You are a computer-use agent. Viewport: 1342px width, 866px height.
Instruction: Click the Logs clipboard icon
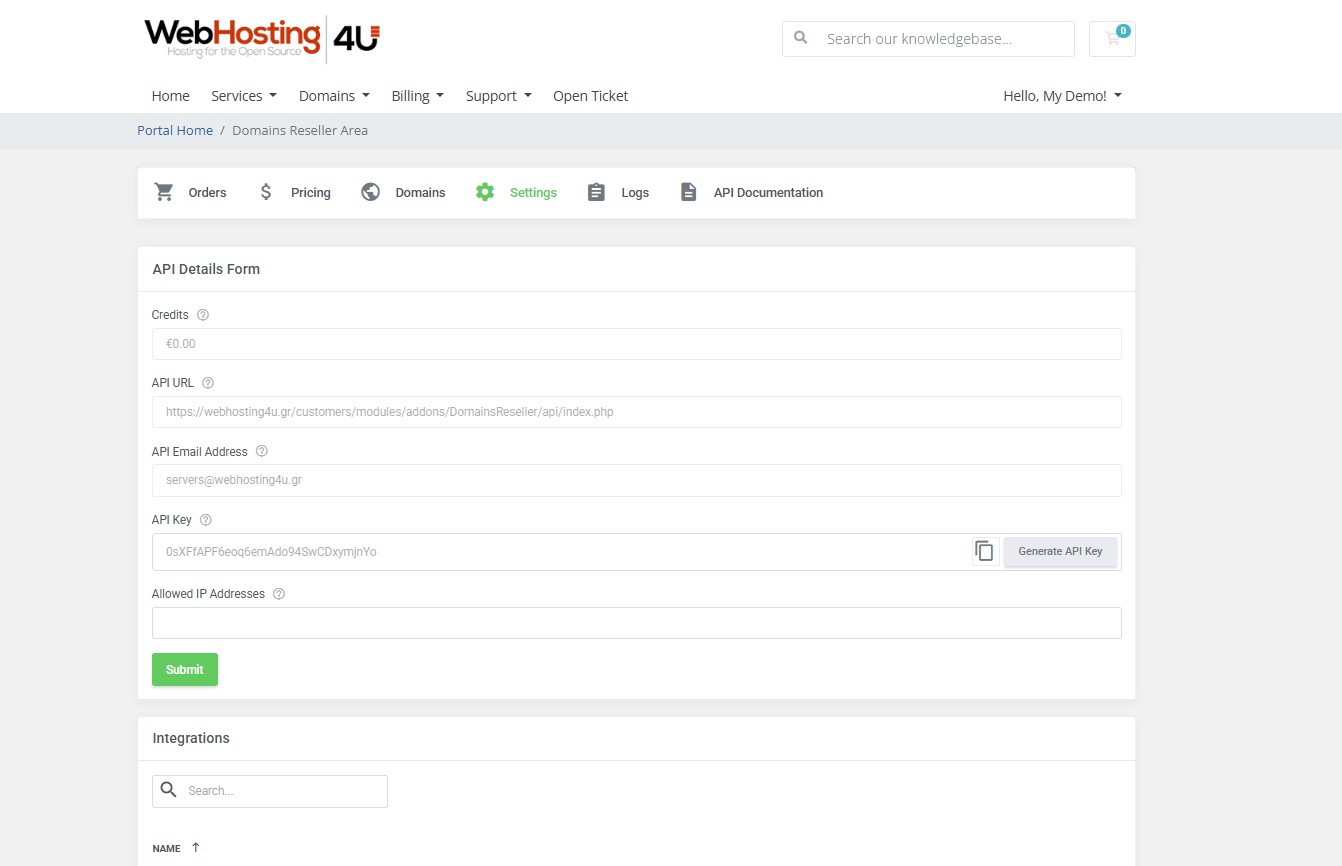[x=596, y=192]
